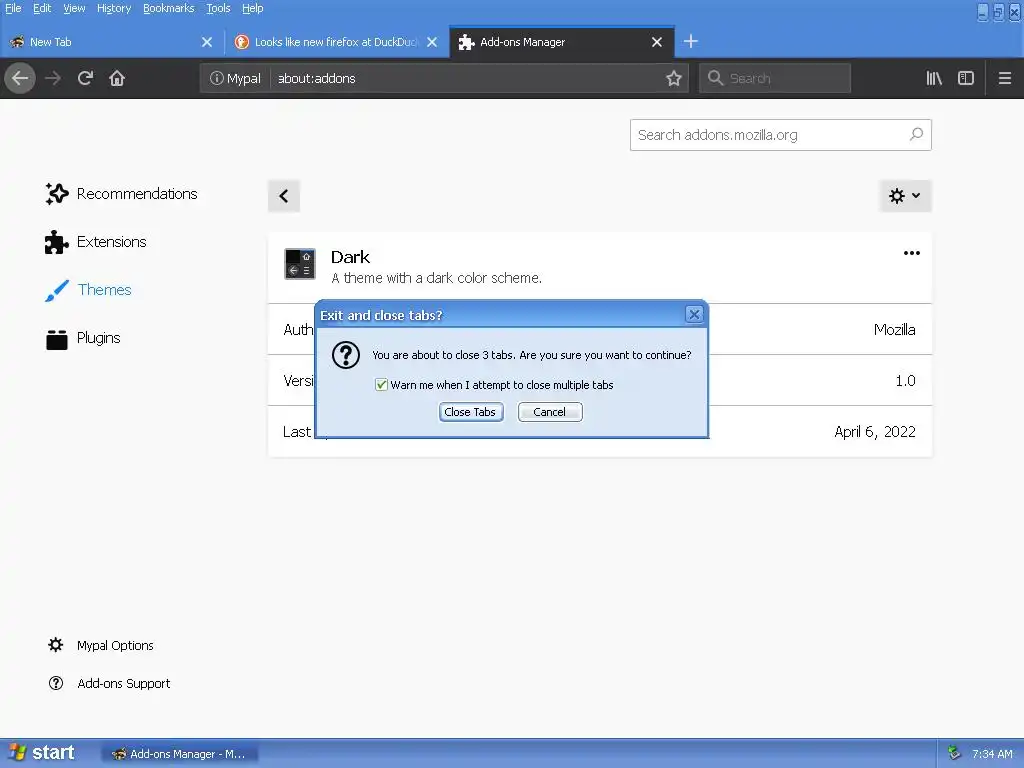1024x768 pixels.
Task: Go back with the toolbar arrow
Action: (20, 78)
